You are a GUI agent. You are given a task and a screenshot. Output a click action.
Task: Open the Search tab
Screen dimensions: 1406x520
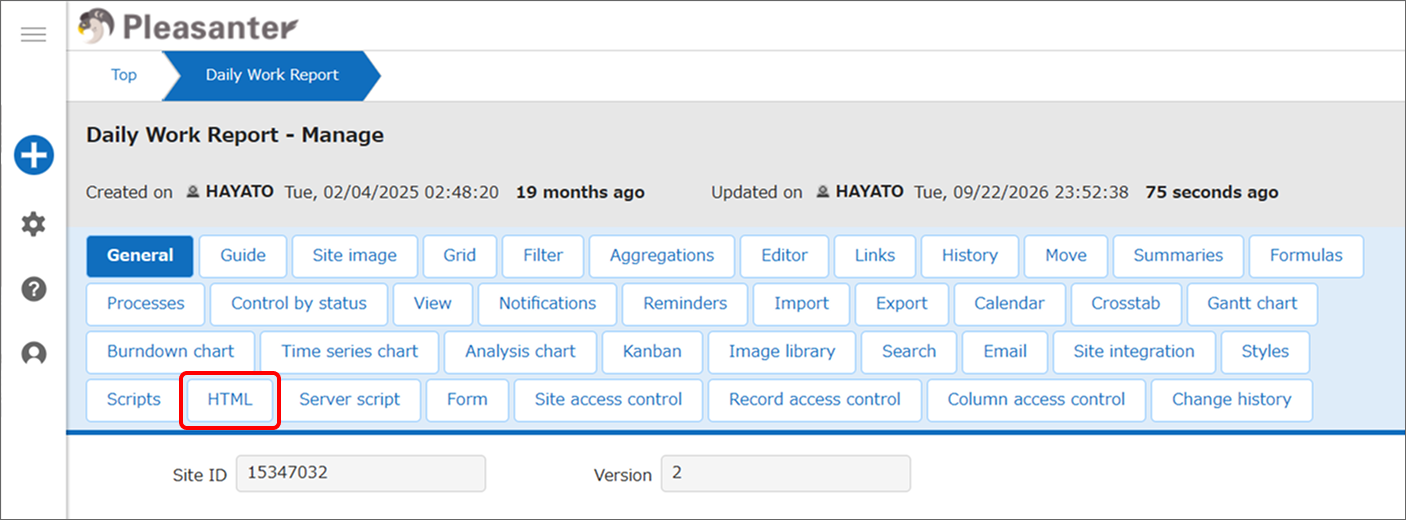pyautogui.click(x=909, y=352)
